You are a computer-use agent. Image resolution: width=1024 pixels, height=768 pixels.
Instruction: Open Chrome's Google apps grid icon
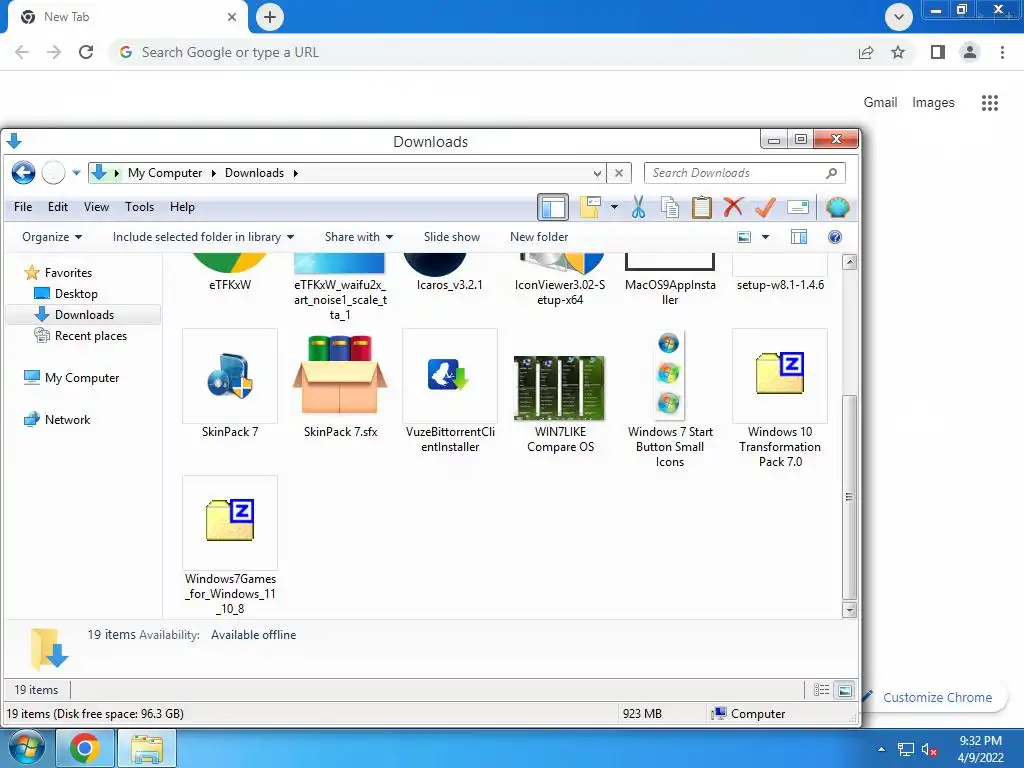tap(990, 103)
